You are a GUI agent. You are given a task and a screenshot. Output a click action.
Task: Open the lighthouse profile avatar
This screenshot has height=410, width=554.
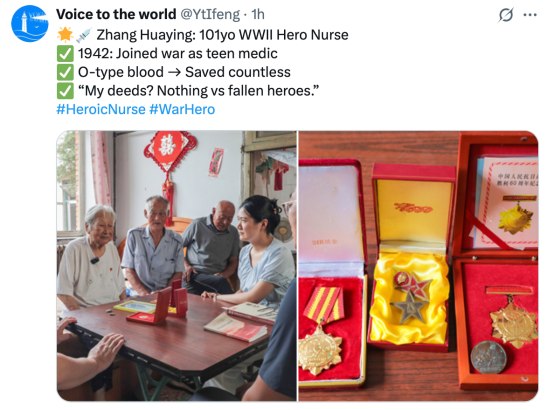(x=30, y=23)
